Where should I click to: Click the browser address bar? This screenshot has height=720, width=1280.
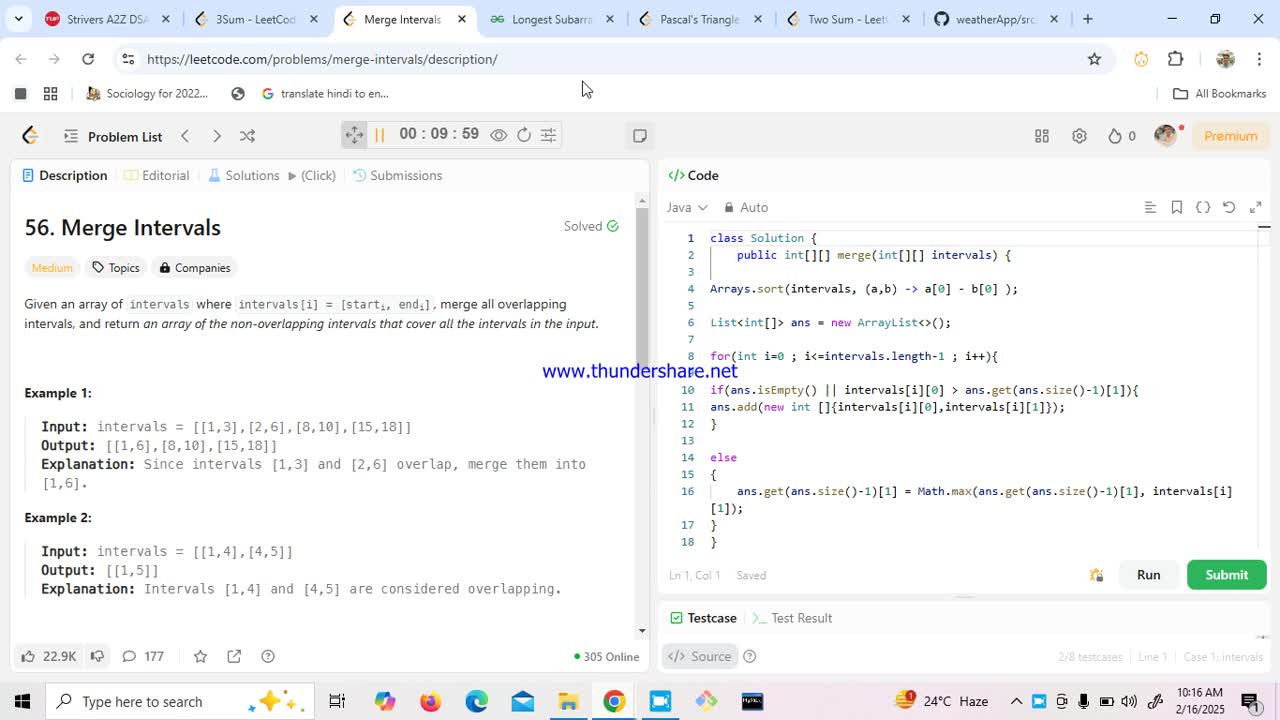coord(600,59)
